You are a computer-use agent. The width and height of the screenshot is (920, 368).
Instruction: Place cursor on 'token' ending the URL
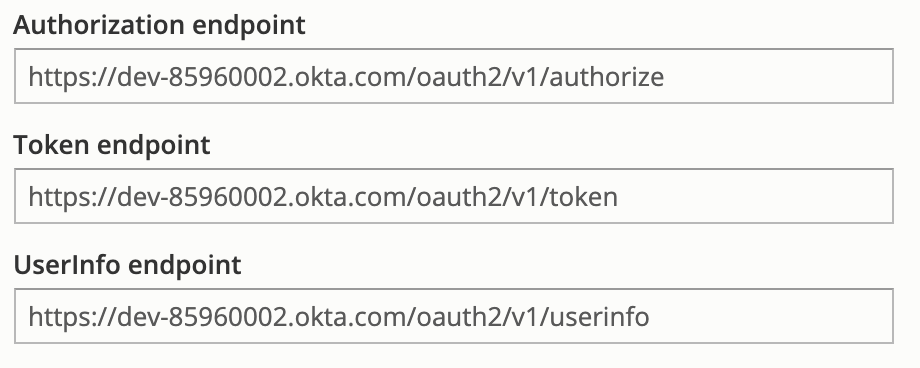point(583,197)
